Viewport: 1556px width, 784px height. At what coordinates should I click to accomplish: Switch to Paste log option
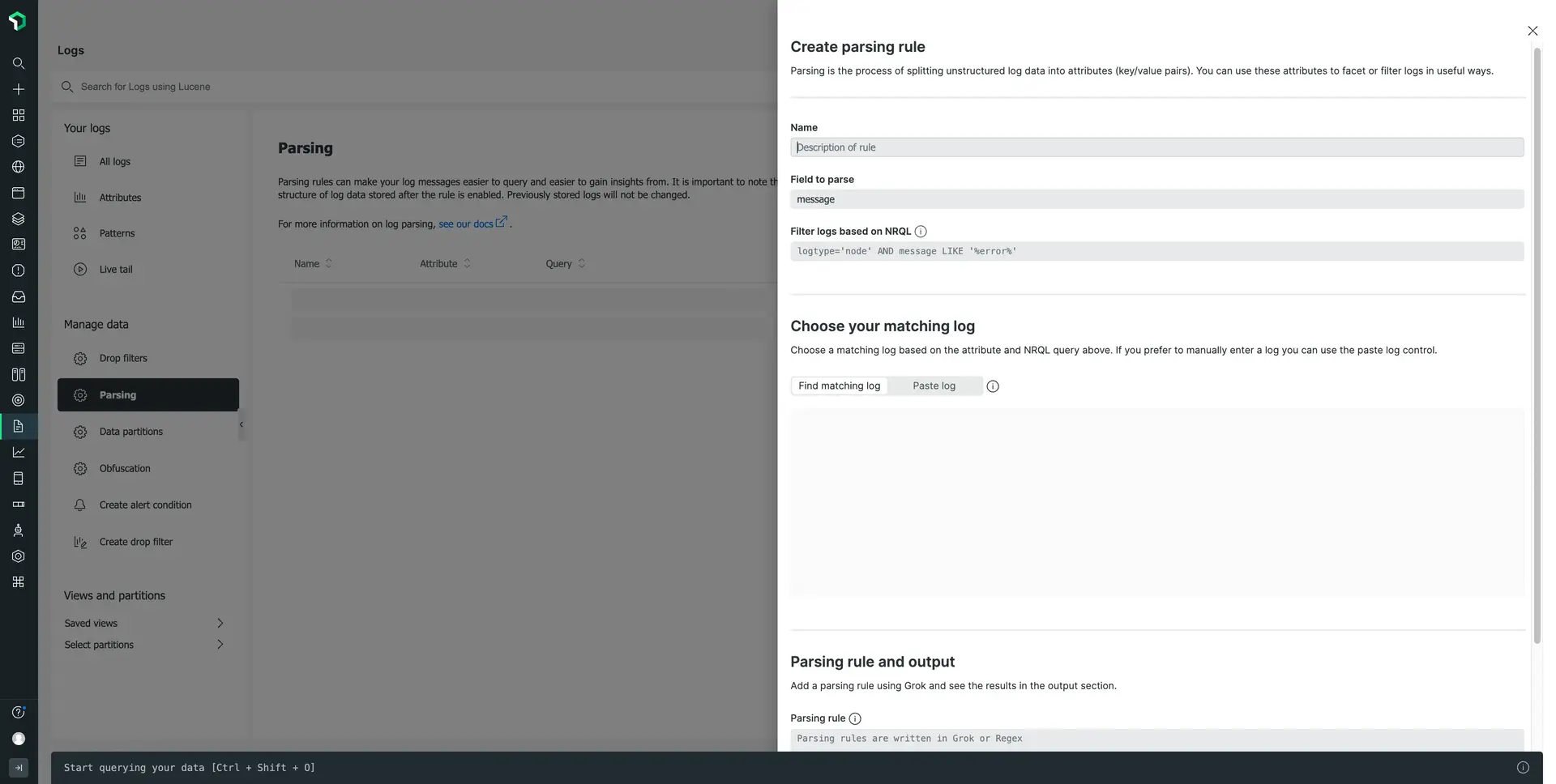pos(934,386)
